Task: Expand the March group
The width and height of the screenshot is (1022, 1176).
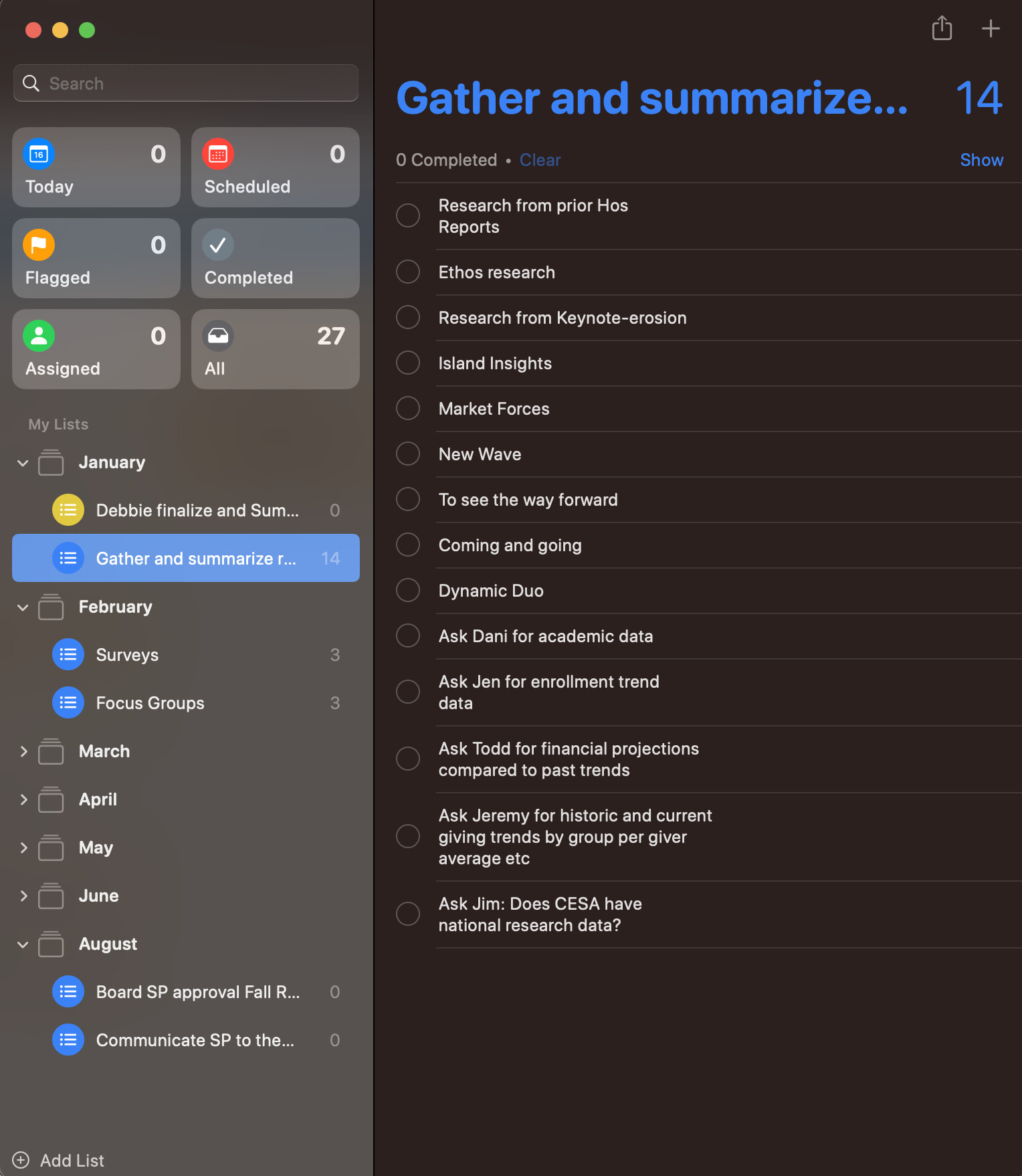Action: point(23,752)
